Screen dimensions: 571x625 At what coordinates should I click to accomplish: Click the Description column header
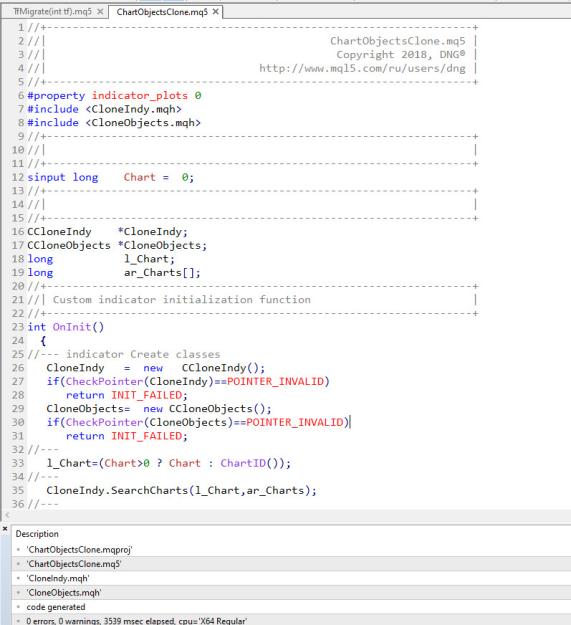pyautogui.click(x=37, y=534)
